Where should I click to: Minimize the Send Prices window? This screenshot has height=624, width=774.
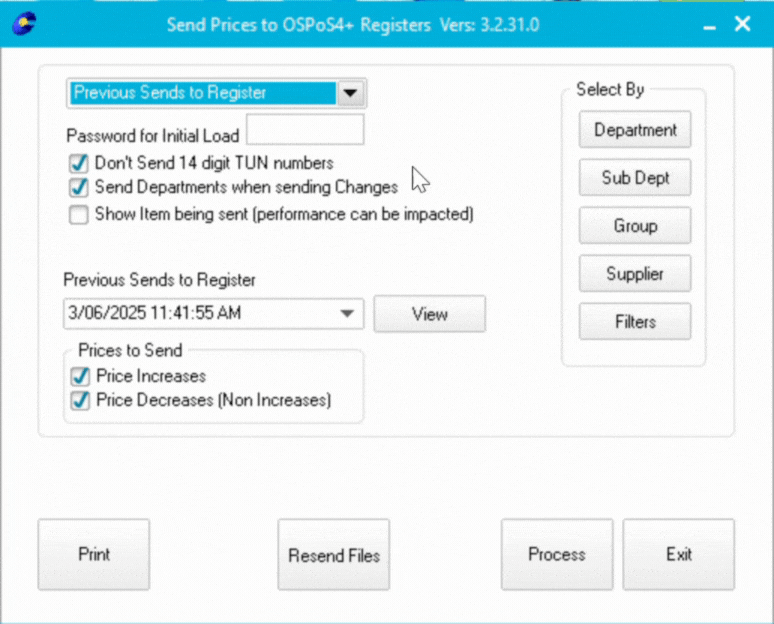click(x=709, y=26)
